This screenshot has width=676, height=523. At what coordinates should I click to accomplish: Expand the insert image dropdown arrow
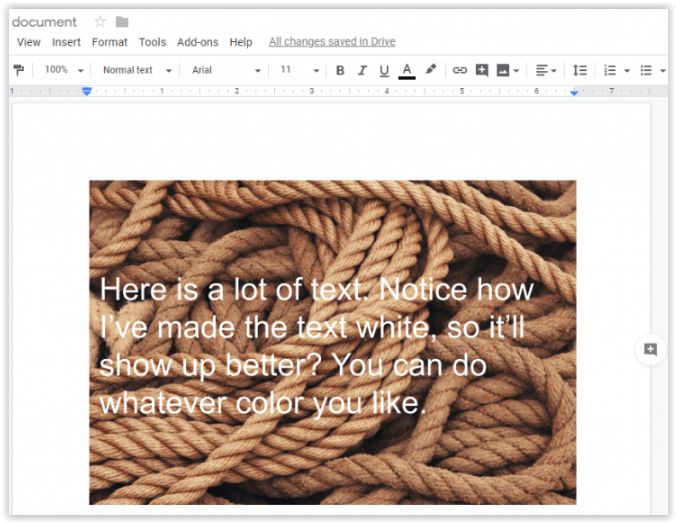click(516, 71)
